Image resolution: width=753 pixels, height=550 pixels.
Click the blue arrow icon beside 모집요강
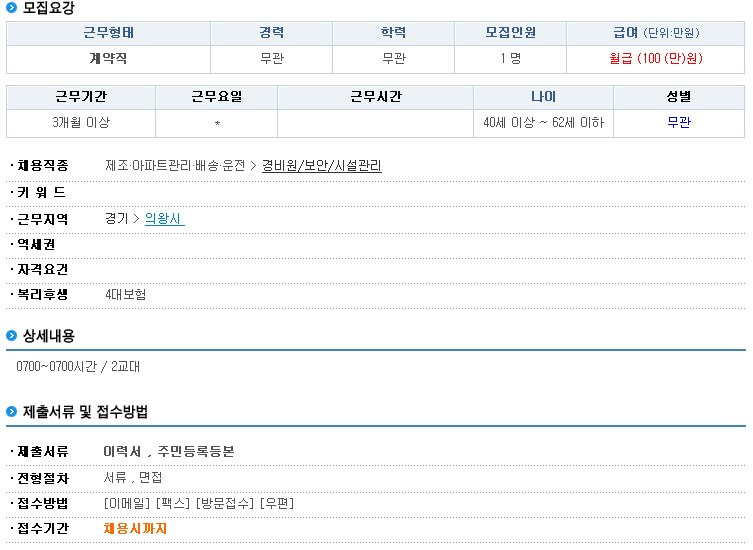click(x=12, y=7)
